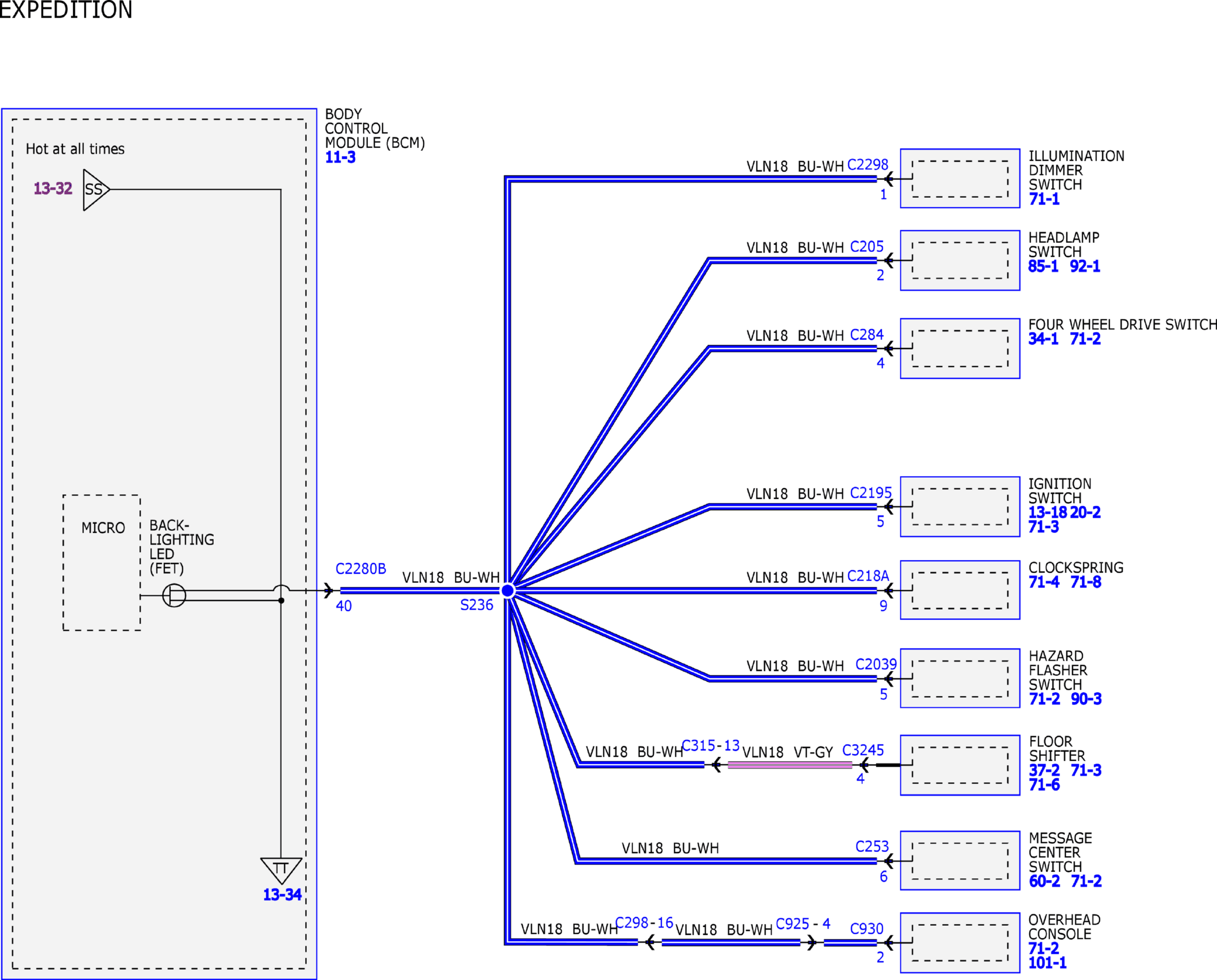Open reference 71-6 for Floor Shifter
Viewport: 1217px width, 980px height.
(x=1044, y=785)
